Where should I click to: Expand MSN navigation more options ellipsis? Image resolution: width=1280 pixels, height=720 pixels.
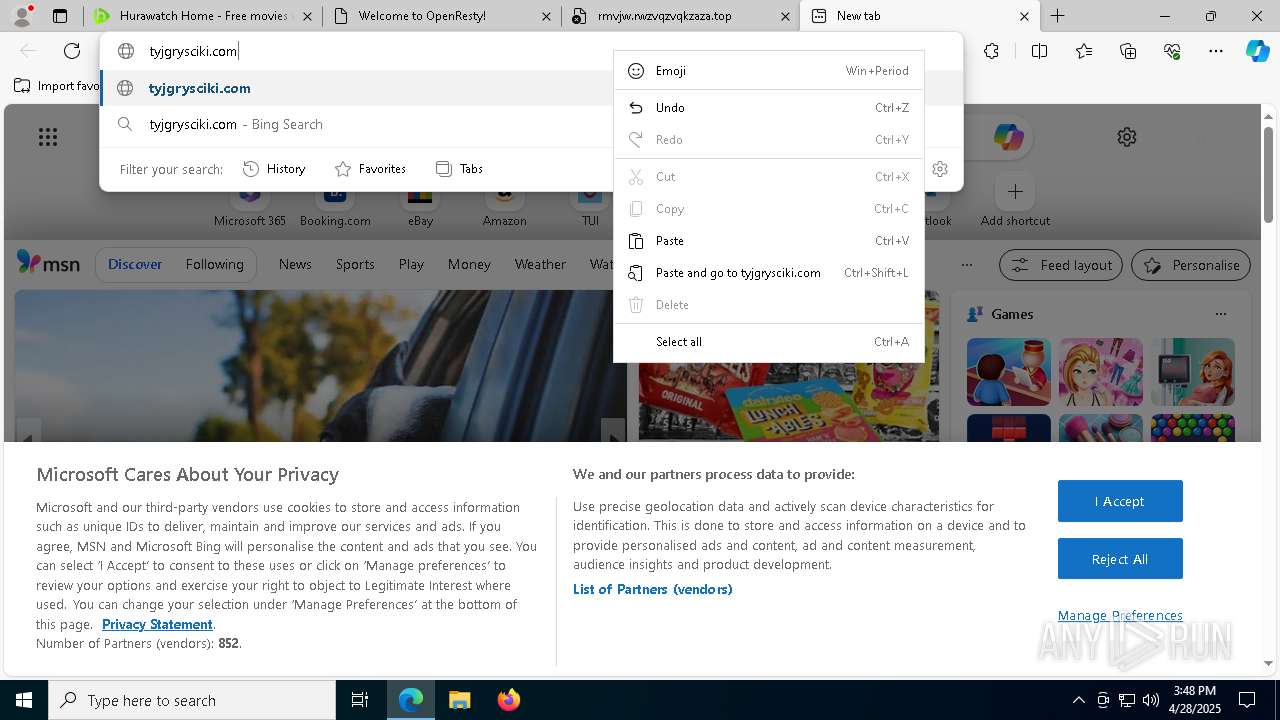[x=966, y=265]
